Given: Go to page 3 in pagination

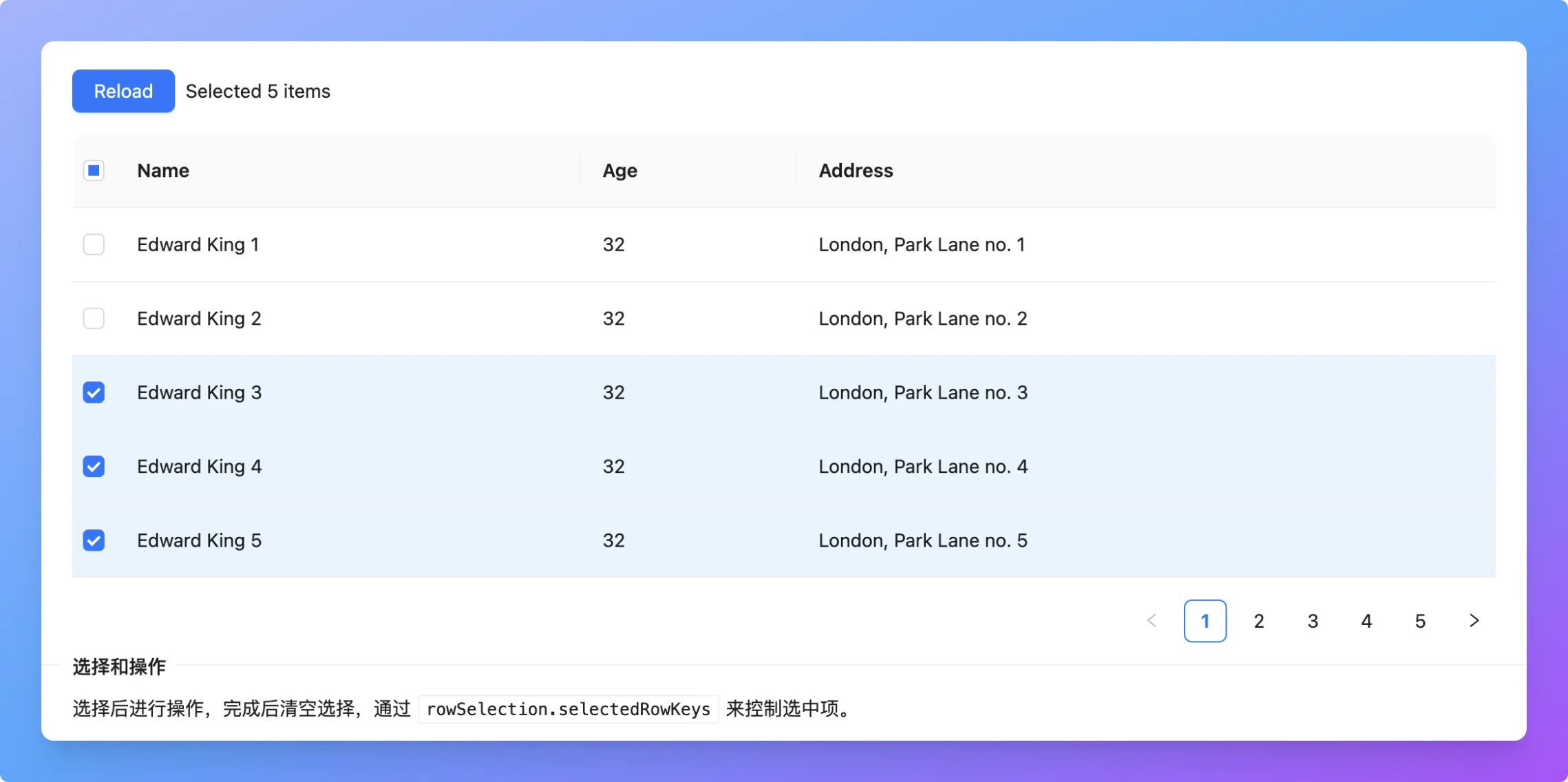Looking at the screenshot, I should (1312, 620).
